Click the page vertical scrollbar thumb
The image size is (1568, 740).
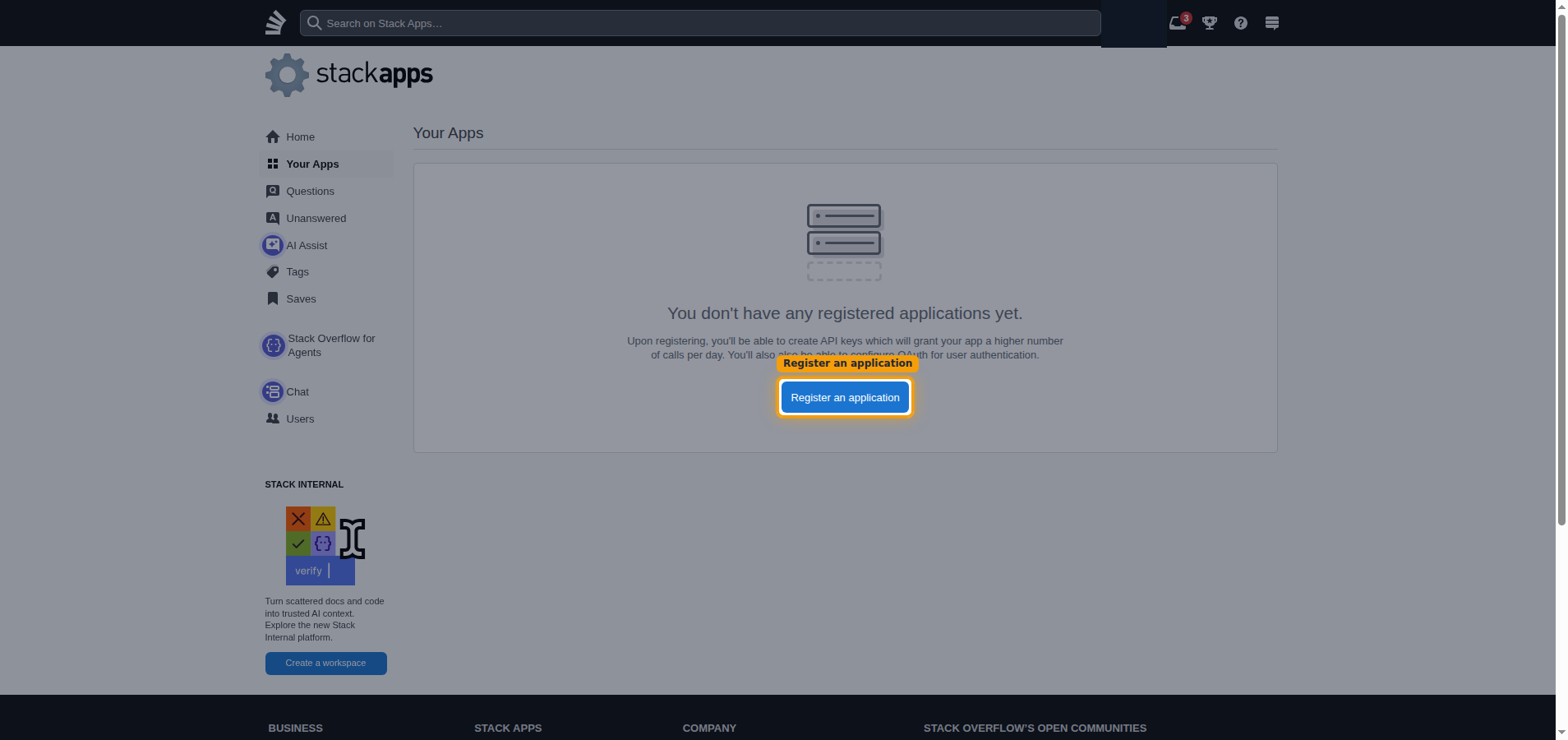pos(1561,270)
